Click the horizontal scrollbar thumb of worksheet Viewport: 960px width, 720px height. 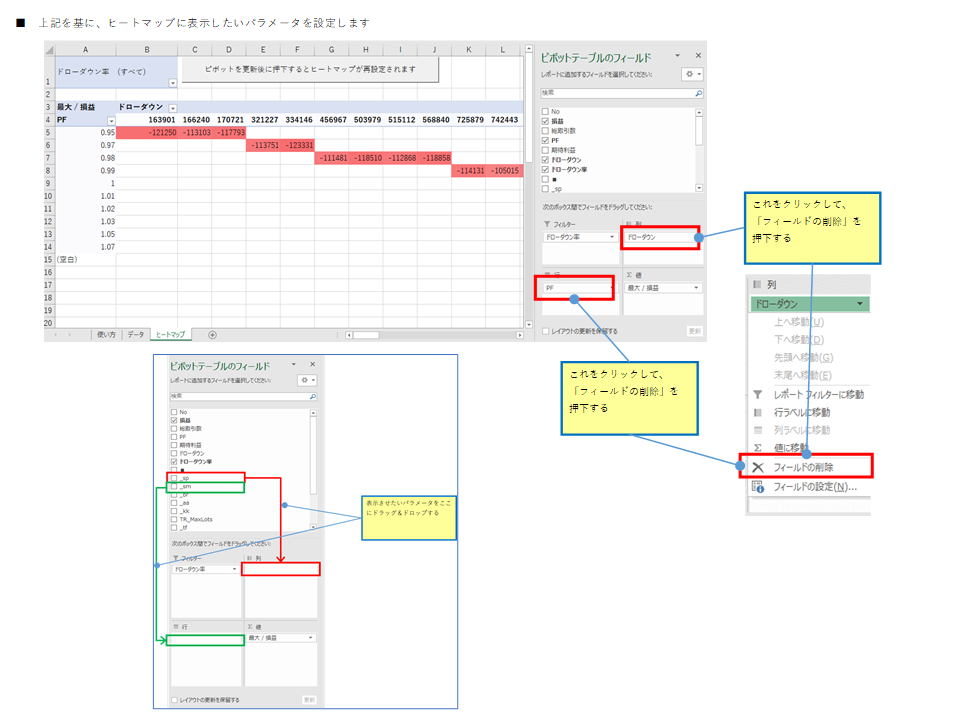(366, 335)
